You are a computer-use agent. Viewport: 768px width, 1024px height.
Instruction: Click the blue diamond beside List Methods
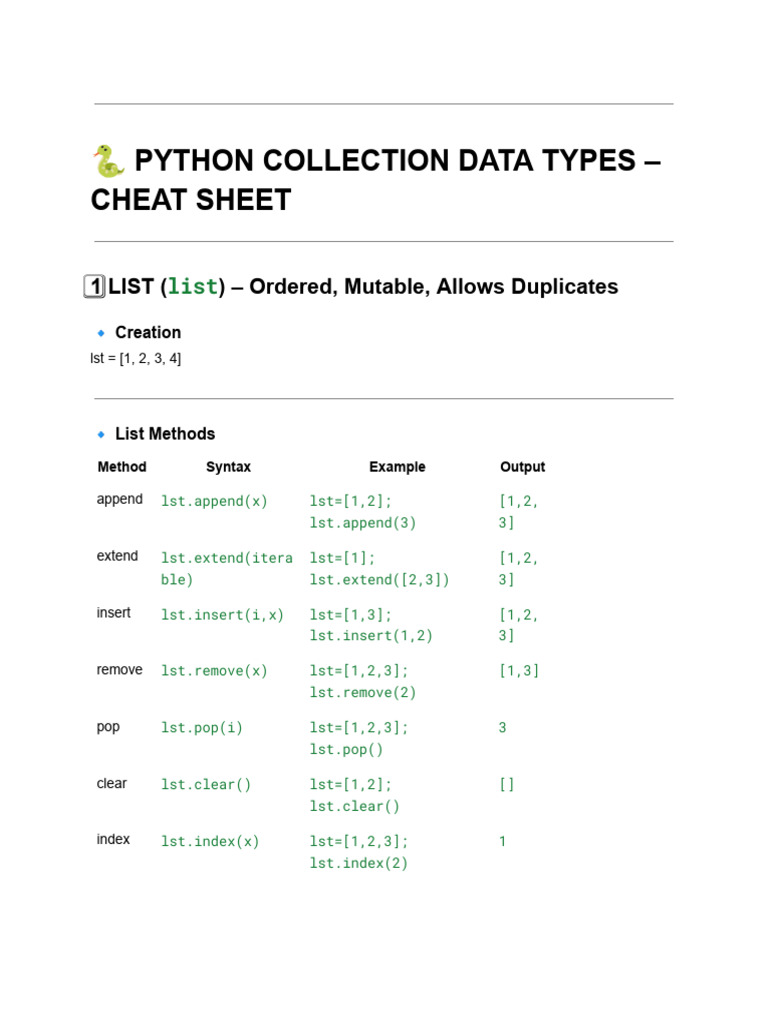click(101, 434)
